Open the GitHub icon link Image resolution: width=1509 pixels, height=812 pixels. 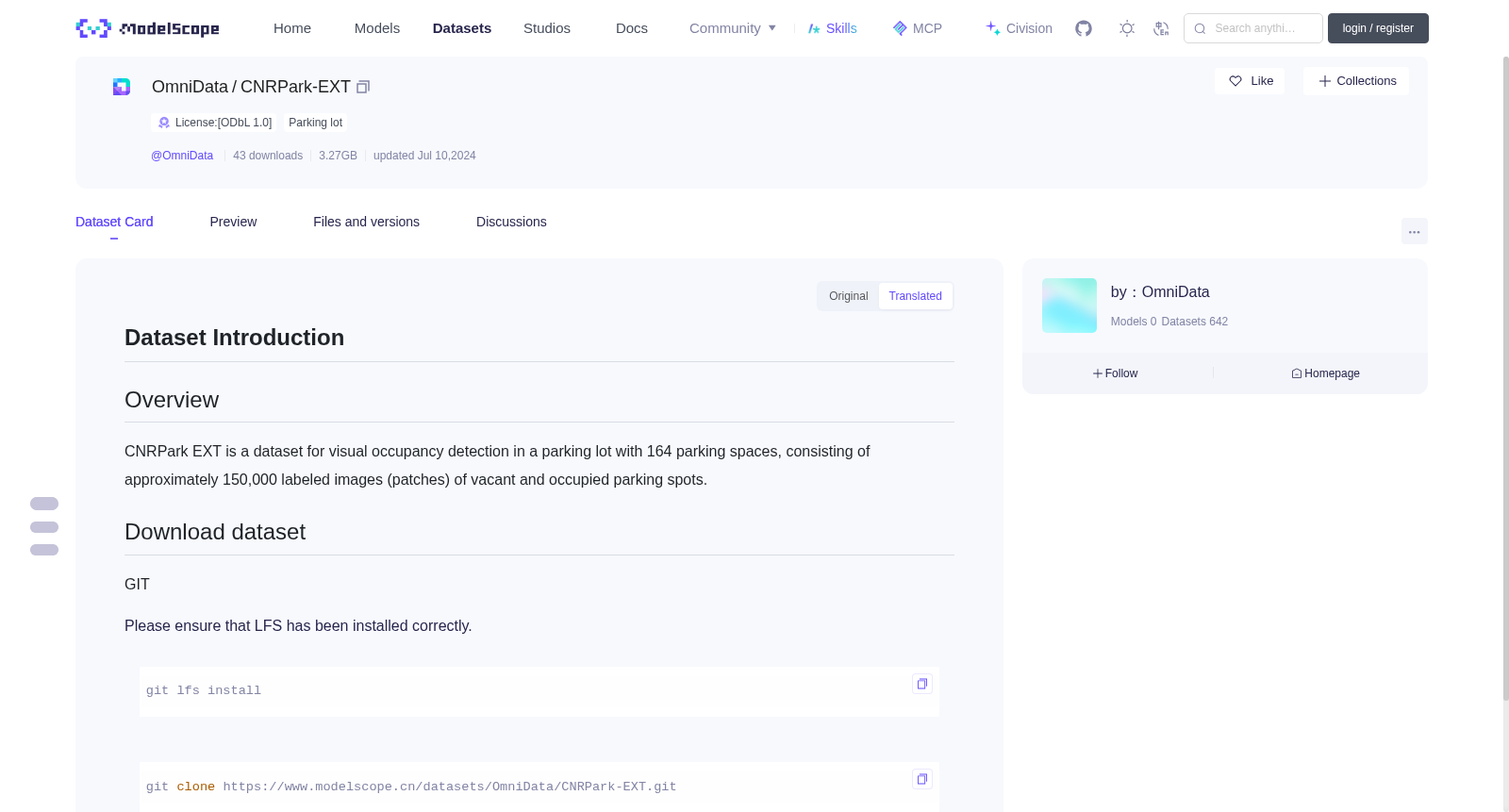1084,28
